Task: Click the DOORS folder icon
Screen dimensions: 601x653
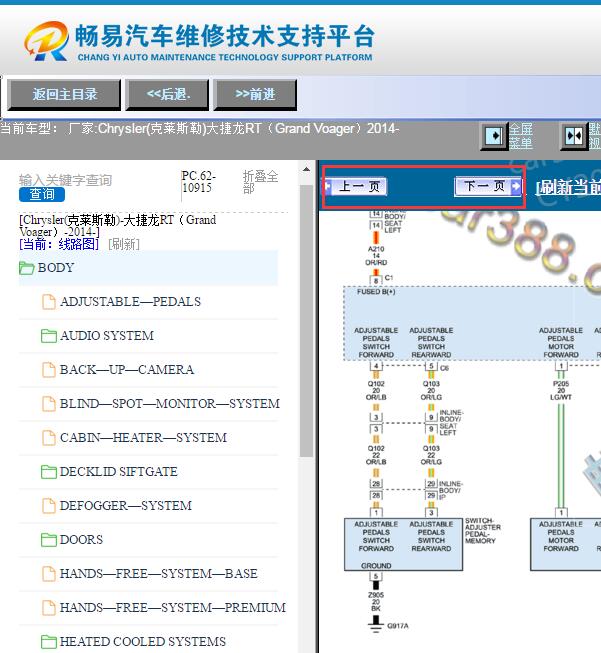Action: pyautogui.click(x=49, y=540)
